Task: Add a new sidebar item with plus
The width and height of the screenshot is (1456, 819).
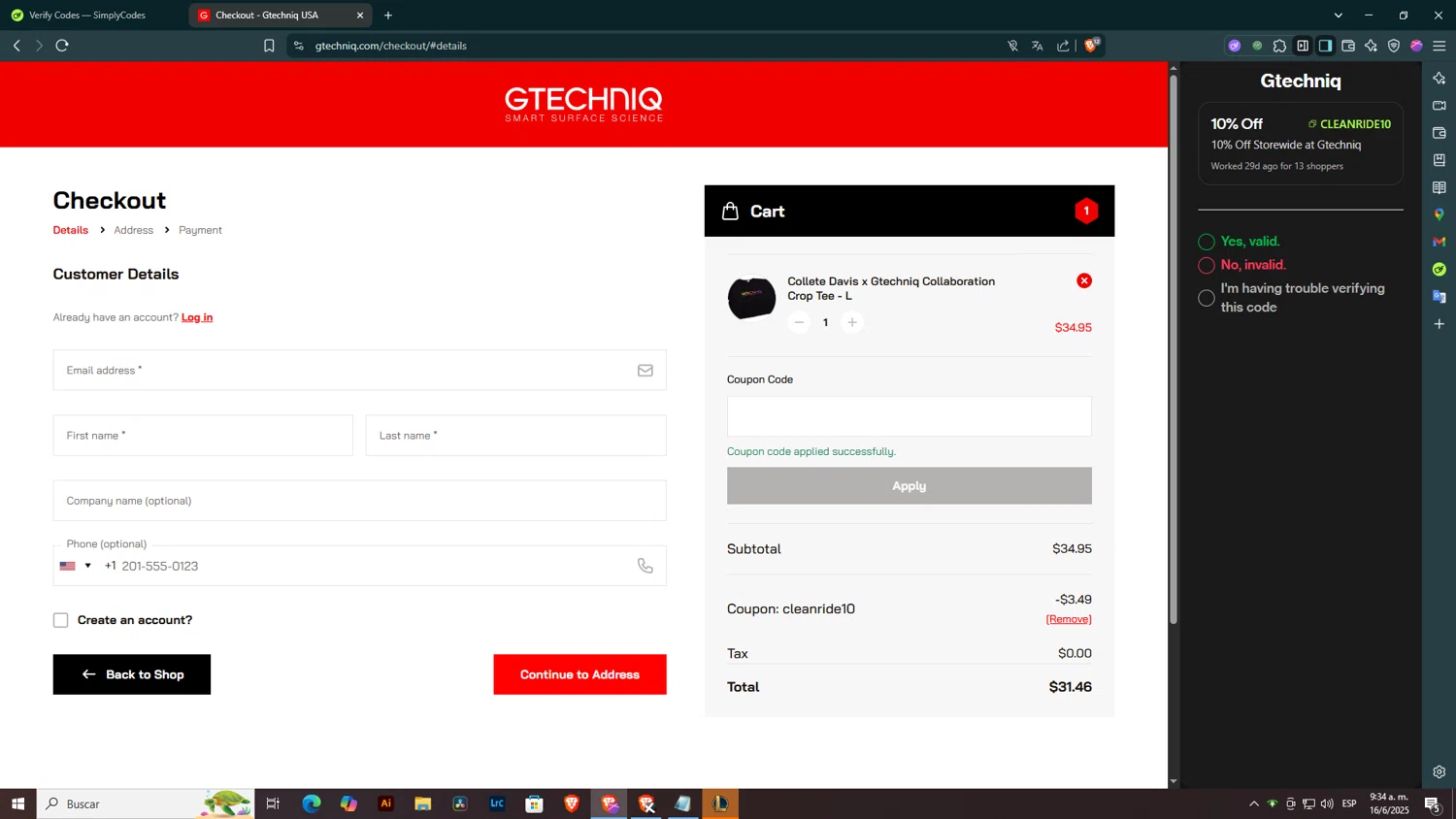Action: coord(1439,323)
